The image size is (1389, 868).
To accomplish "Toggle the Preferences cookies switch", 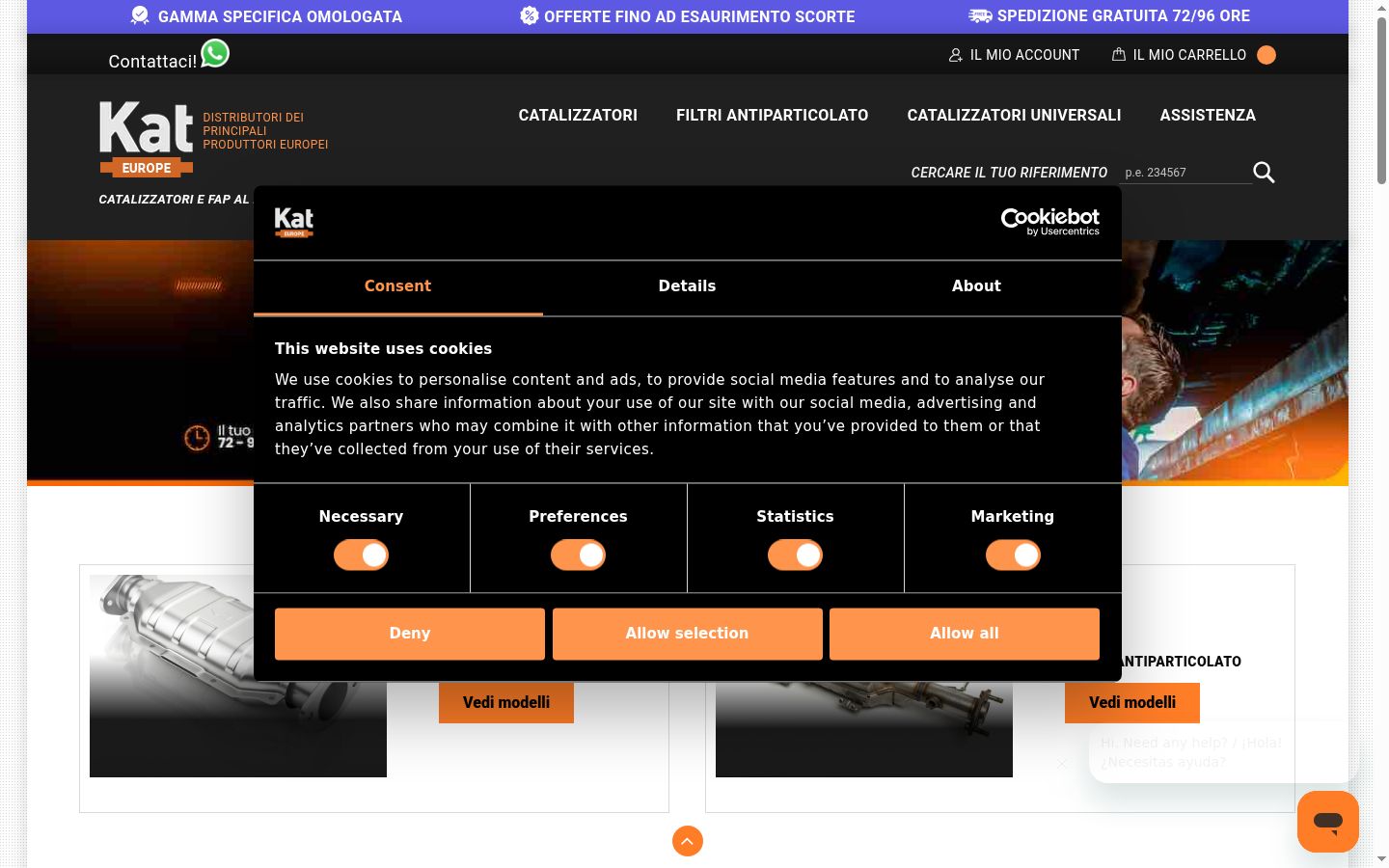I will tap(578, 555).
